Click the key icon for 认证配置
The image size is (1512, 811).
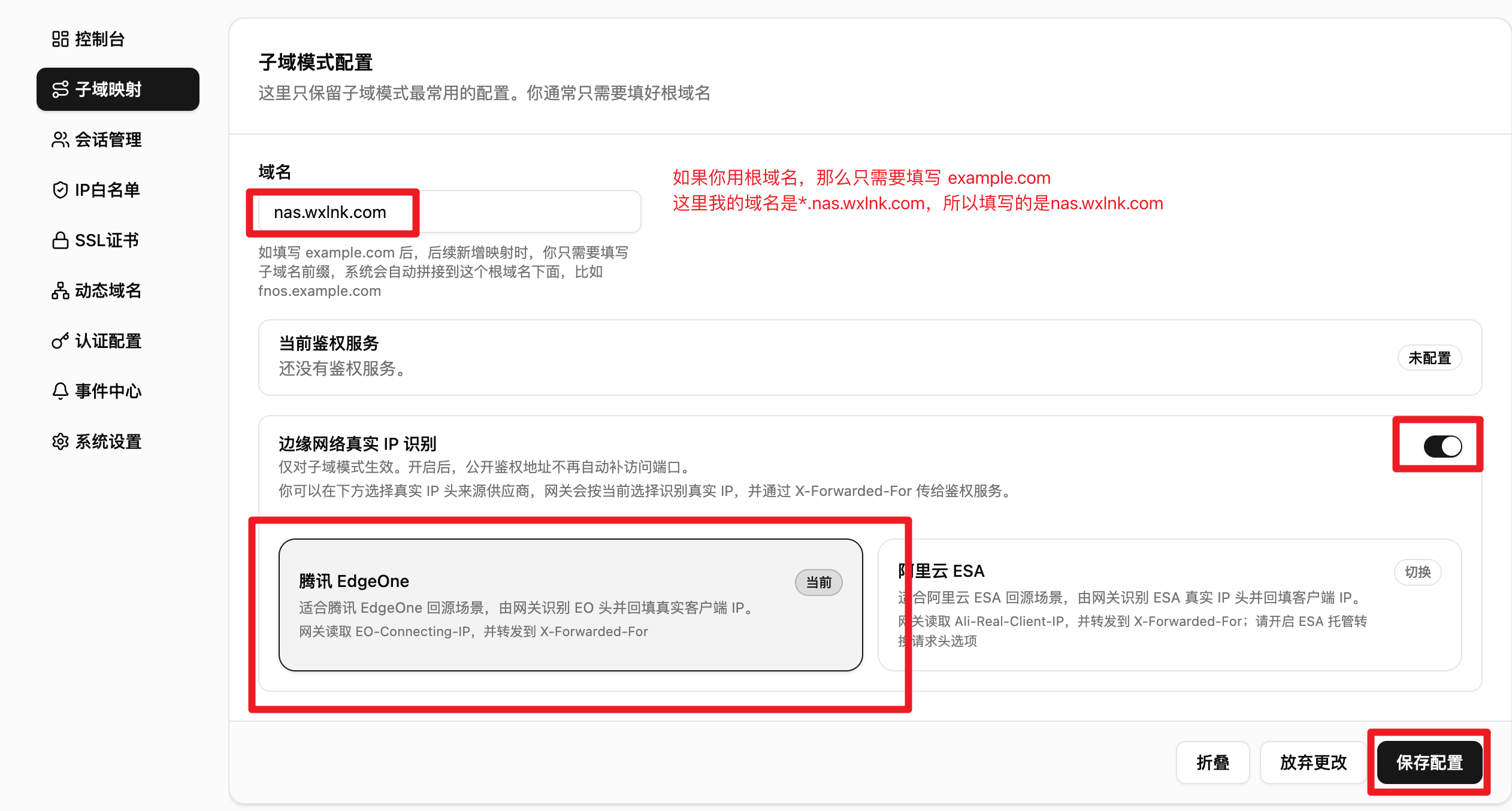(60, 341)
